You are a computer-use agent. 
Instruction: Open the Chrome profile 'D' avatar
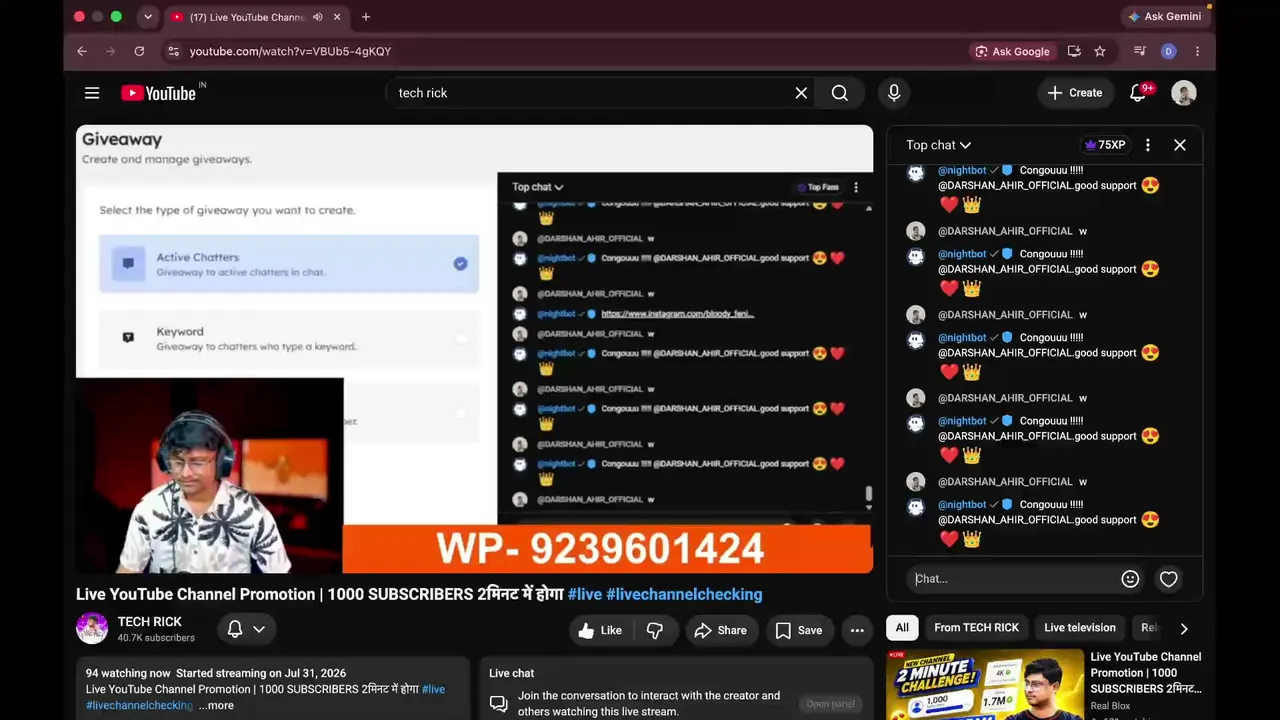pos(1168,51)
